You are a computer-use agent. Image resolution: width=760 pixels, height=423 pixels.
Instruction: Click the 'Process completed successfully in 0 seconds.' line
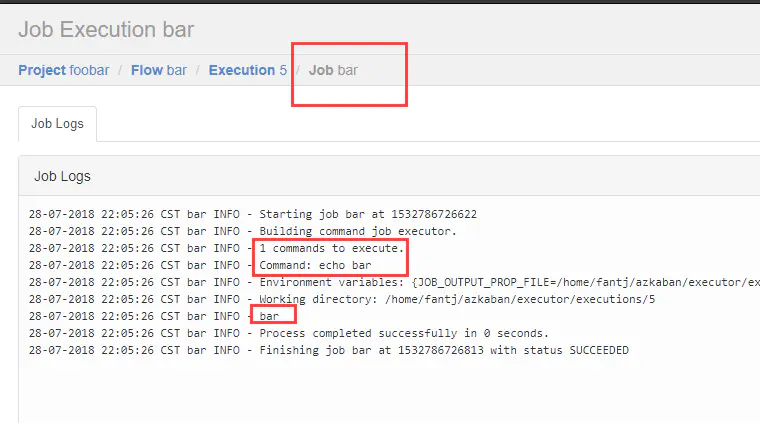click(288, 333)
